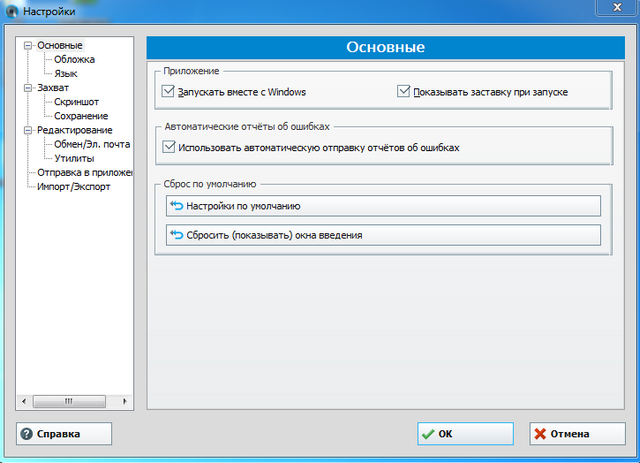Viewport: 640px width, 463px height.
Task: Click the undo arrow icon beside Настройки по умолчанию
Action: 177,206
